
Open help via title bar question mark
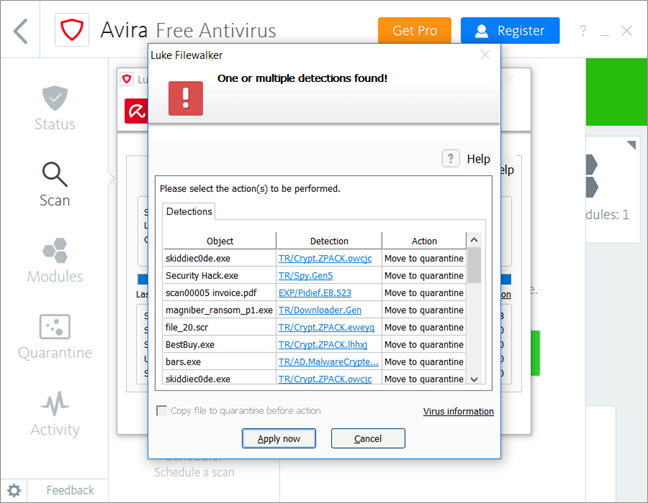click(583, 31)
